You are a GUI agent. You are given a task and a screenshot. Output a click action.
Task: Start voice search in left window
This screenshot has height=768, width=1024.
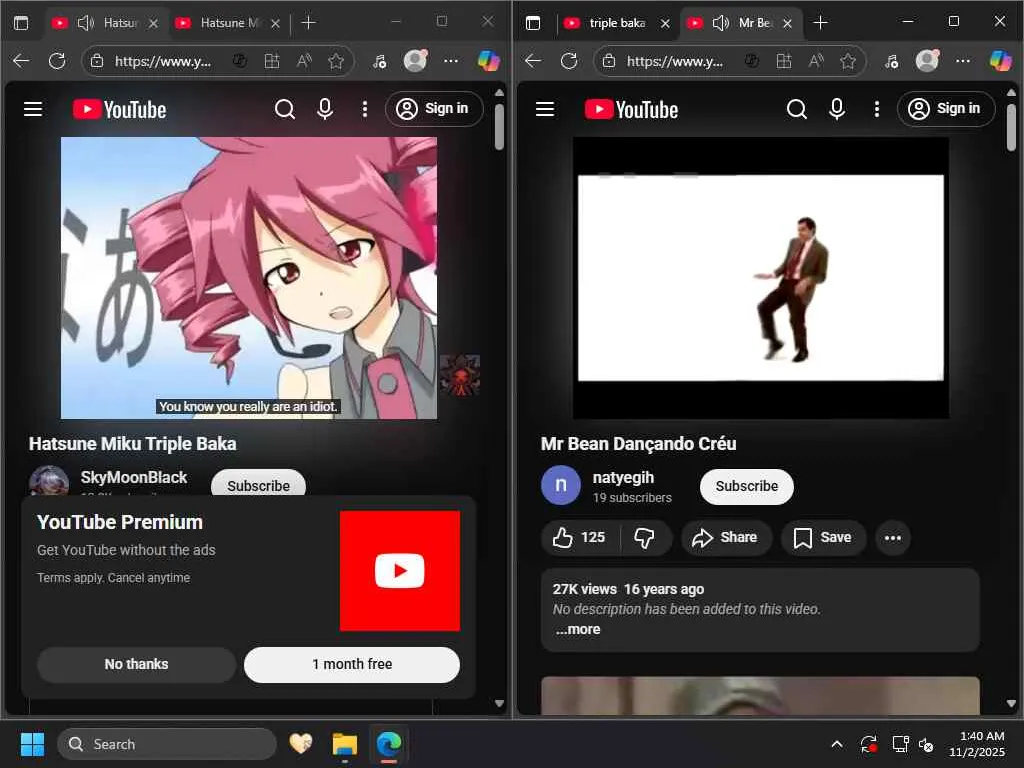[325, 109]
